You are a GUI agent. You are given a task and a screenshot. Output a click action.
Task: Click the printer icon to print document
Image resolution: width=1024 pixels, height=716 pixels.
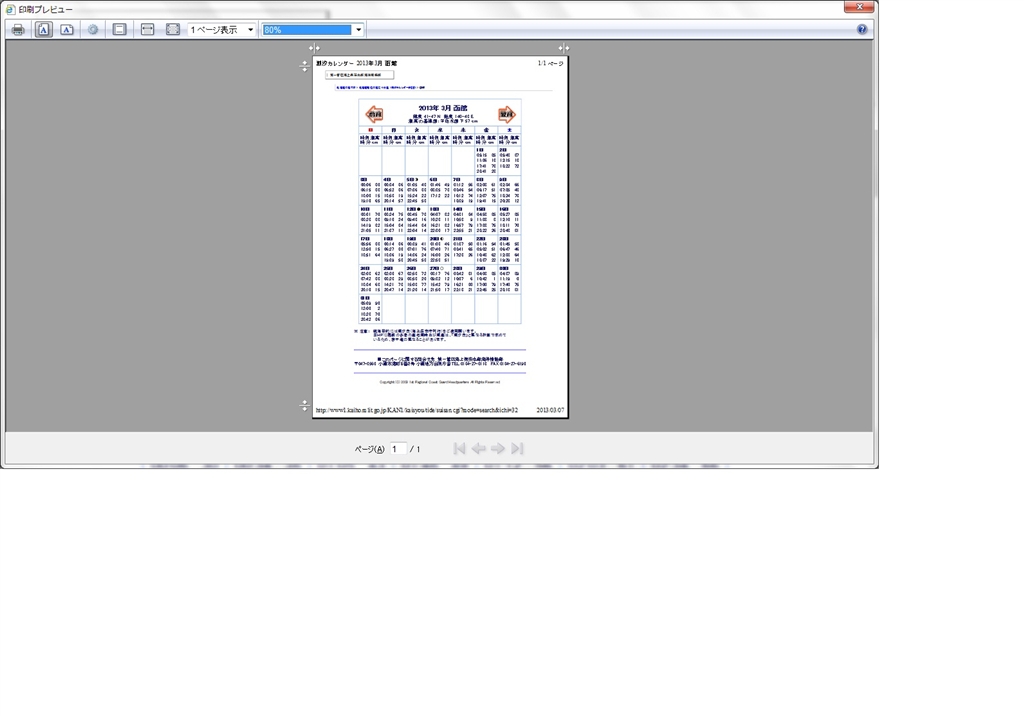click(x=18, y=30)
